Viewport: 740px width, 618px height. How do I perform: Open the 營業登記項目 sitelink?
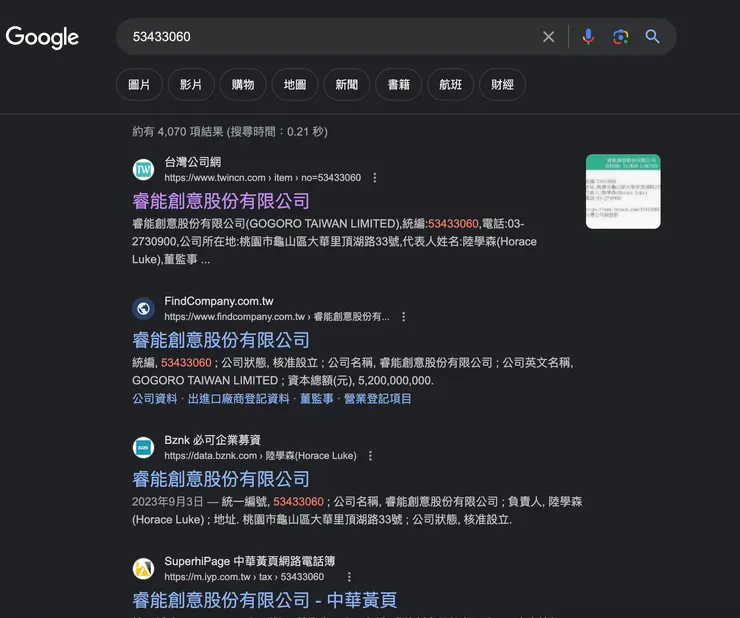point(378,399)
